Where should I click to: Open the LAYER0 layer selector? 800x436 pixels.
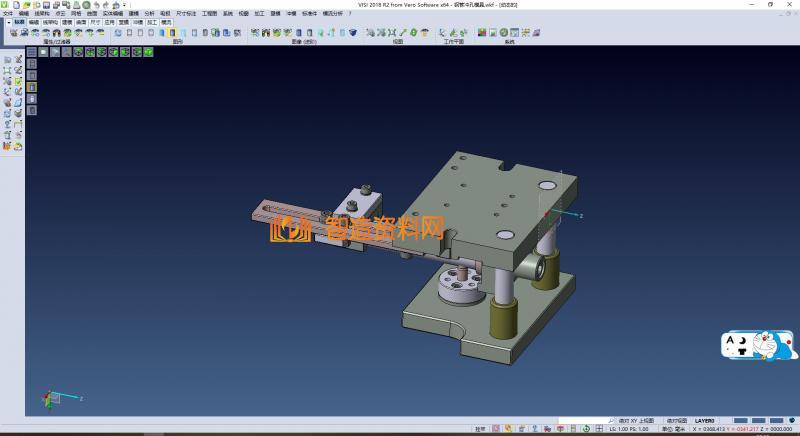coord(705,420)
